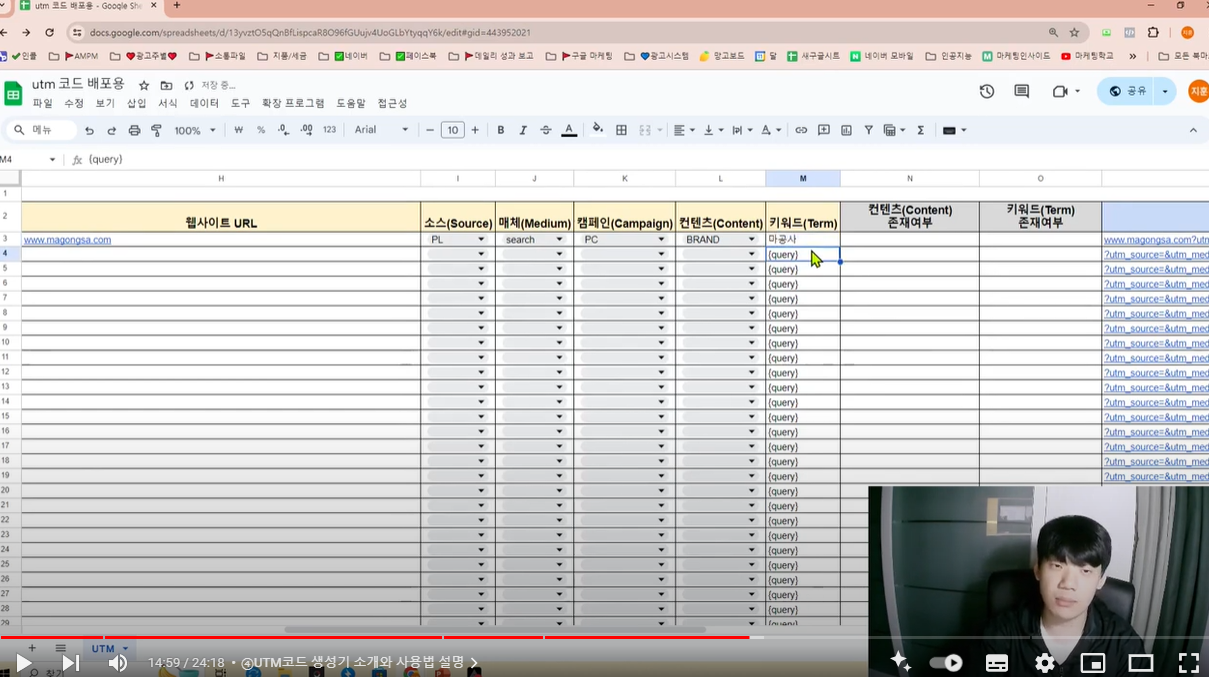Open the fill color bucket
Screen dimensions: 1209x677
[x=598, y=129]
